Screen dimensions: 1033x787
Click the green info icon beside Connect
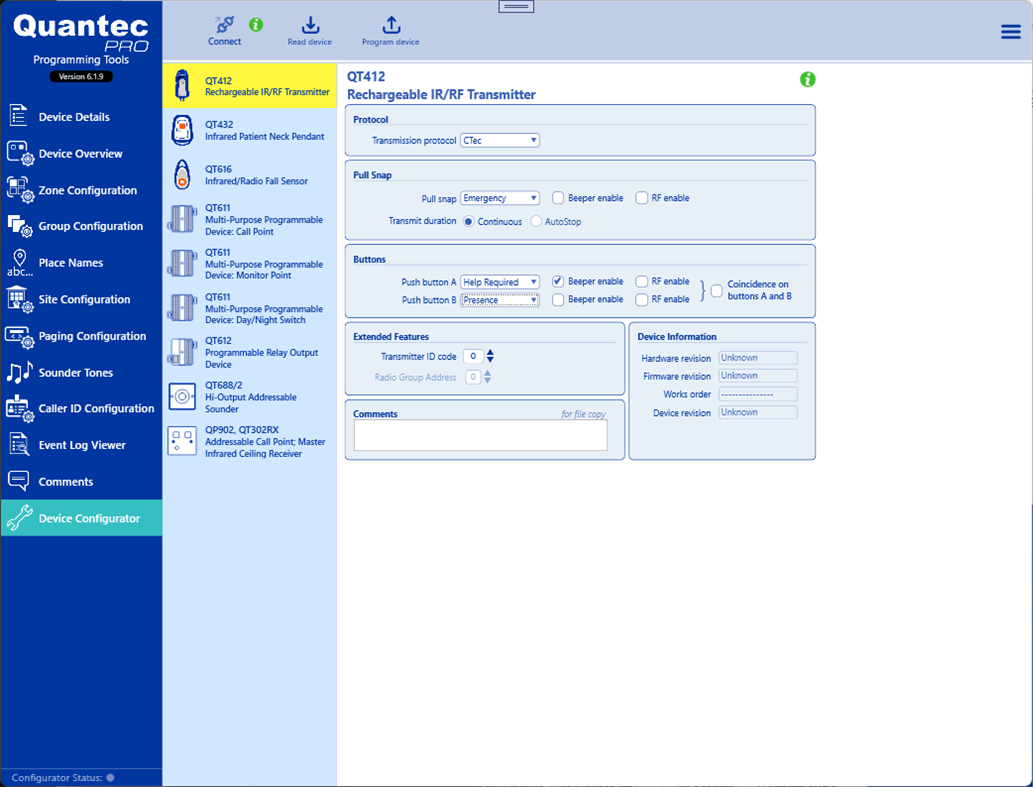(x=256, y=25)
